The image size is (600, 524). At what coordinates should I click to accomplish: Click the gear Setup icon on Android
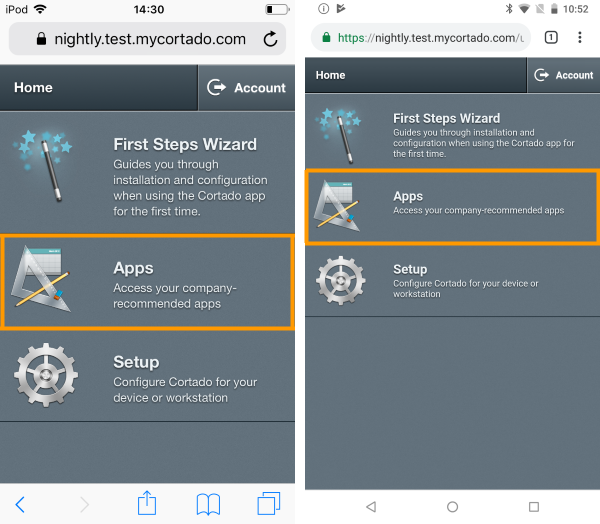(341, 281)
